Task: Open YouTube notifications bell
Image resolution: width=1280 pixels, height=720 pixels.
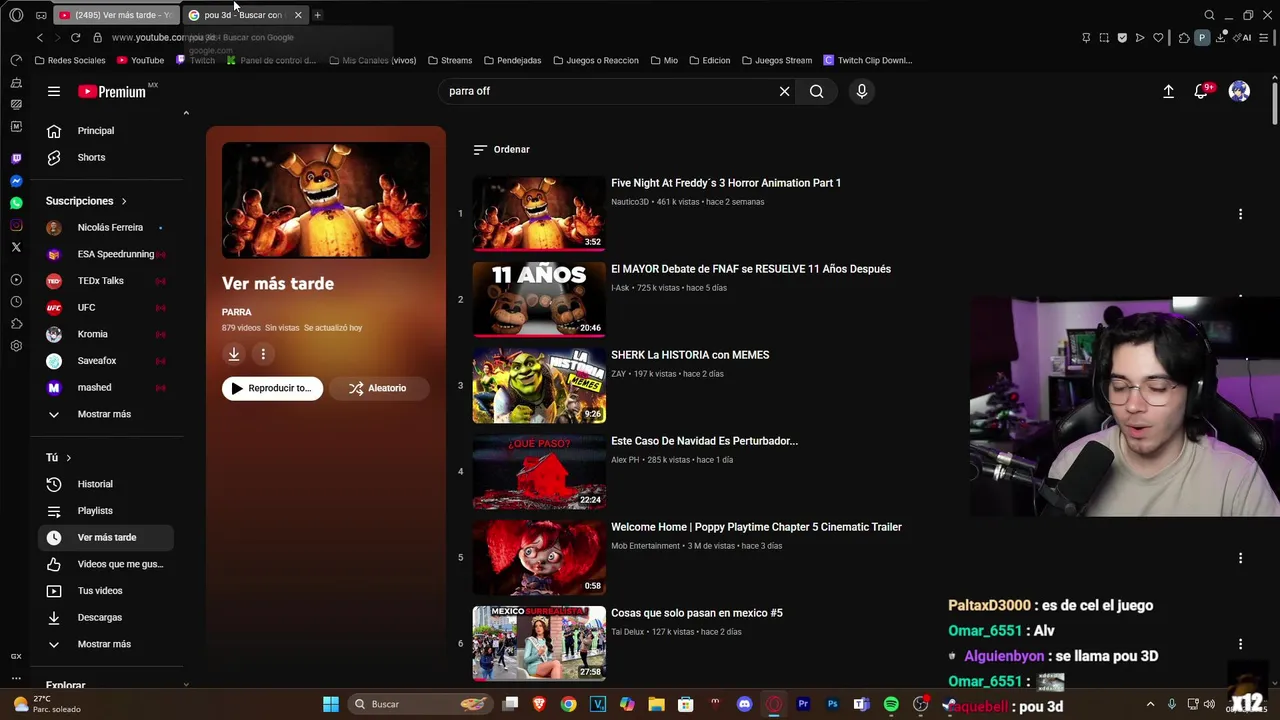Action: [x=1202, y=91]
